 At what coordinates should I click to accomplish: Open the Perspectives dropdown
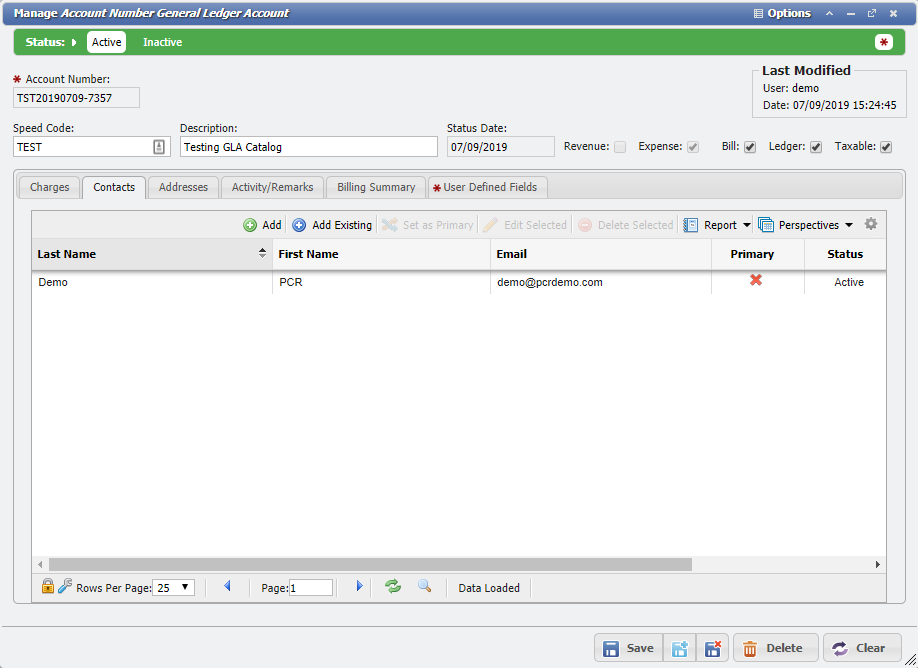coord(806,224)
